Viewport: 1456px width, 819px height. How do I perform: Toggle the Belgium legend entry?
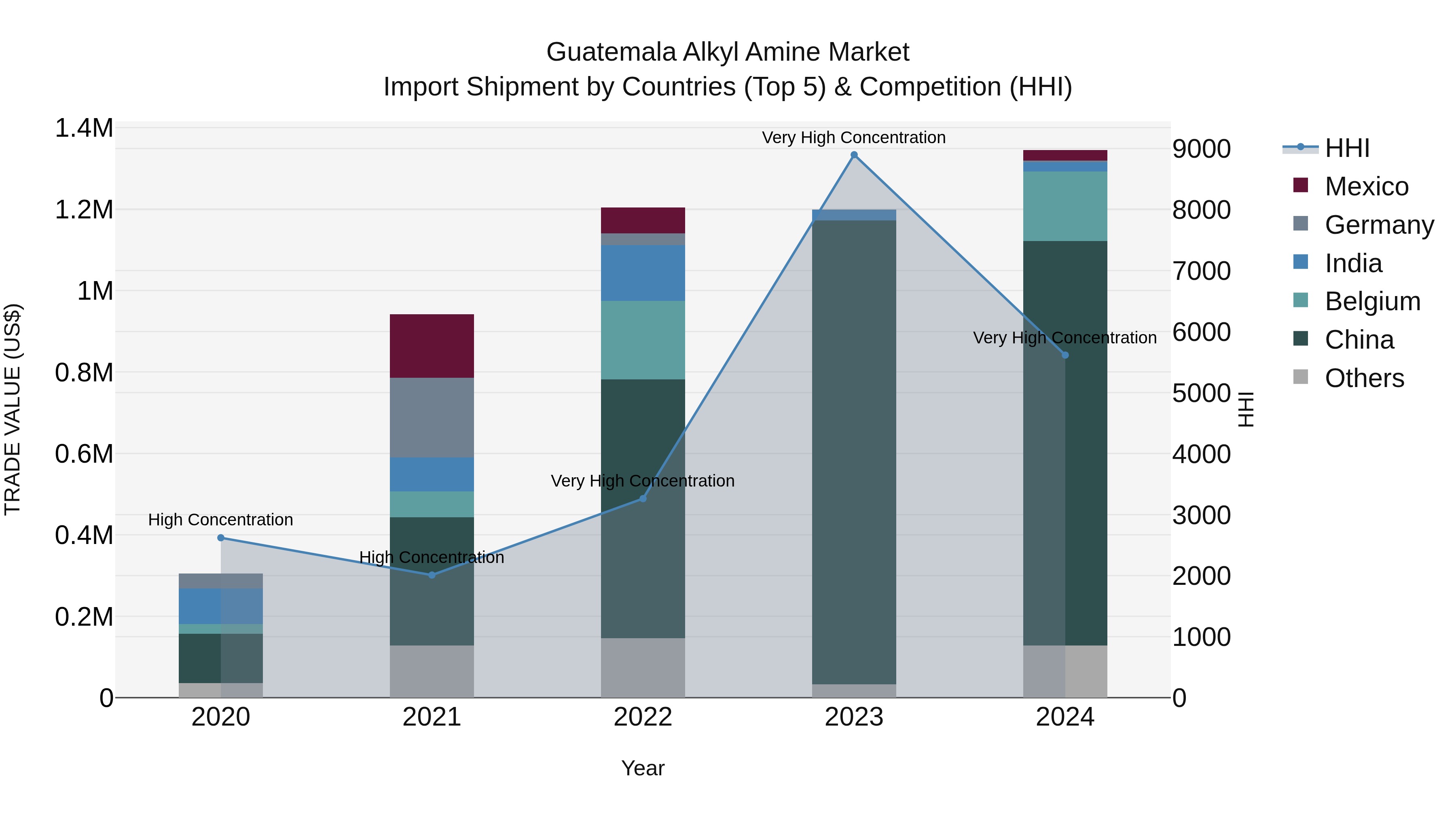(1357, 301)
